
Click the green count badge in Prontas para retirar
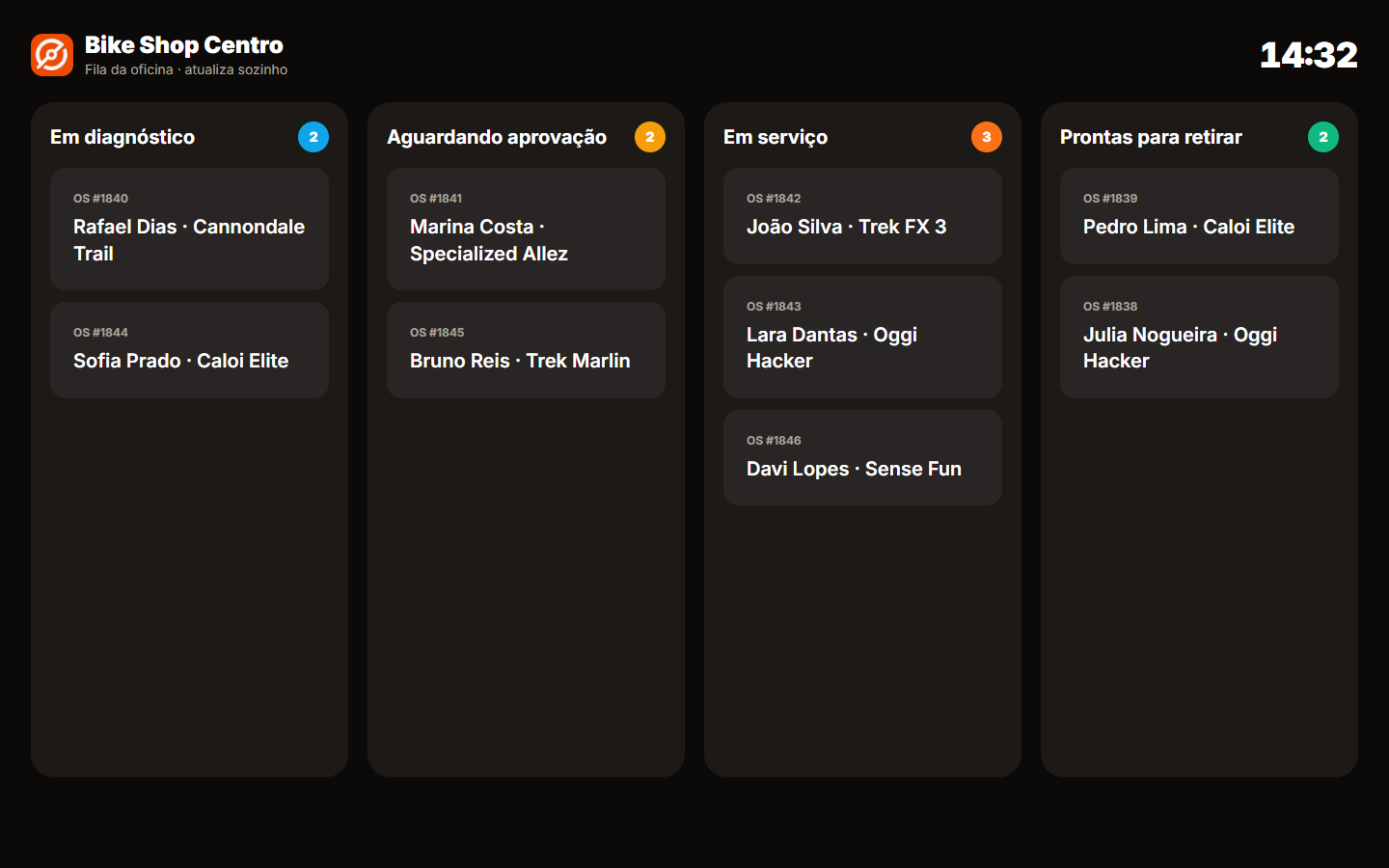pos(1323,137)
